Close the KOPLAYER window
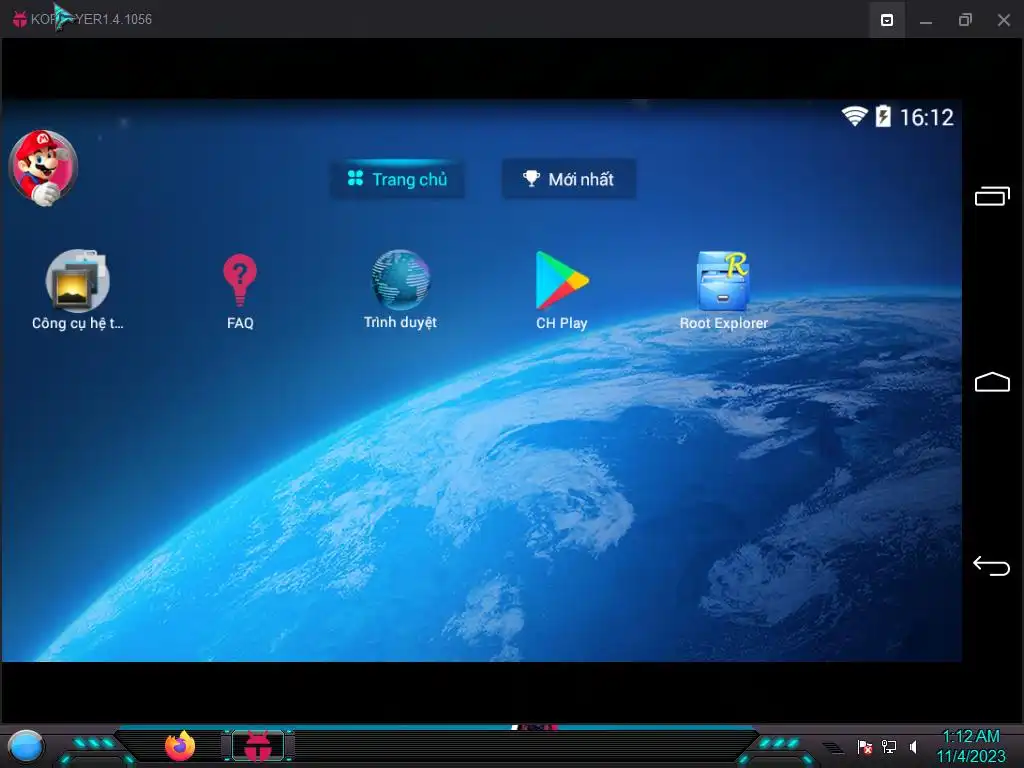 pyautogui.click(x=1004, y=20)
